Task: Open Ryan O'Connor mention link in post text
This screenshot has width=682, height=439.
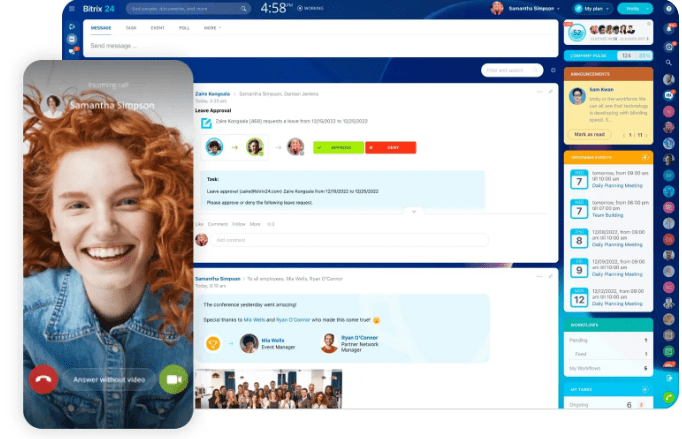Action: tap(293, 320)
